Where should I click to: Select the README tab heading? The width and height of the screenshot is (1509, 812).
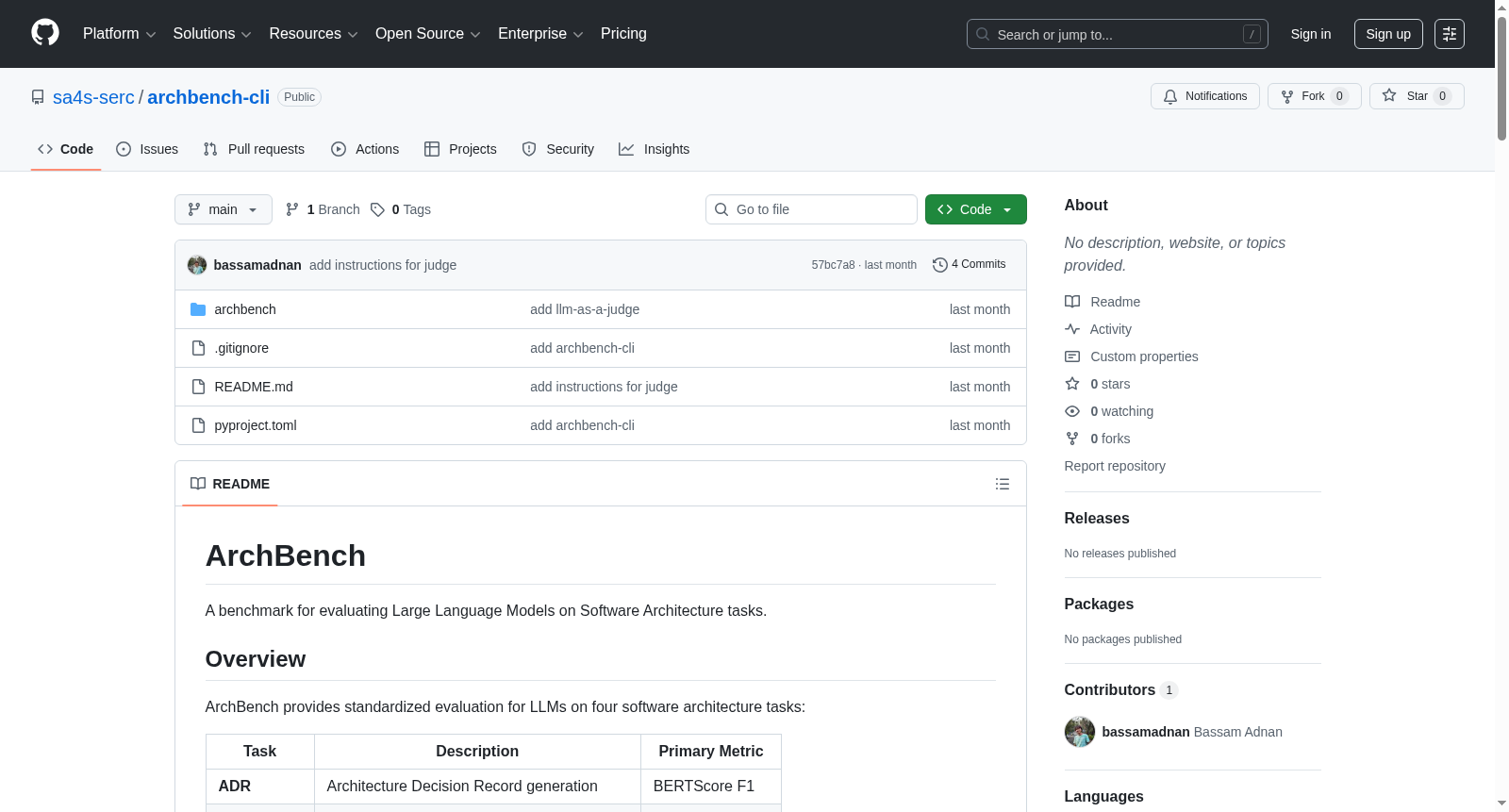tap(230, 484)
